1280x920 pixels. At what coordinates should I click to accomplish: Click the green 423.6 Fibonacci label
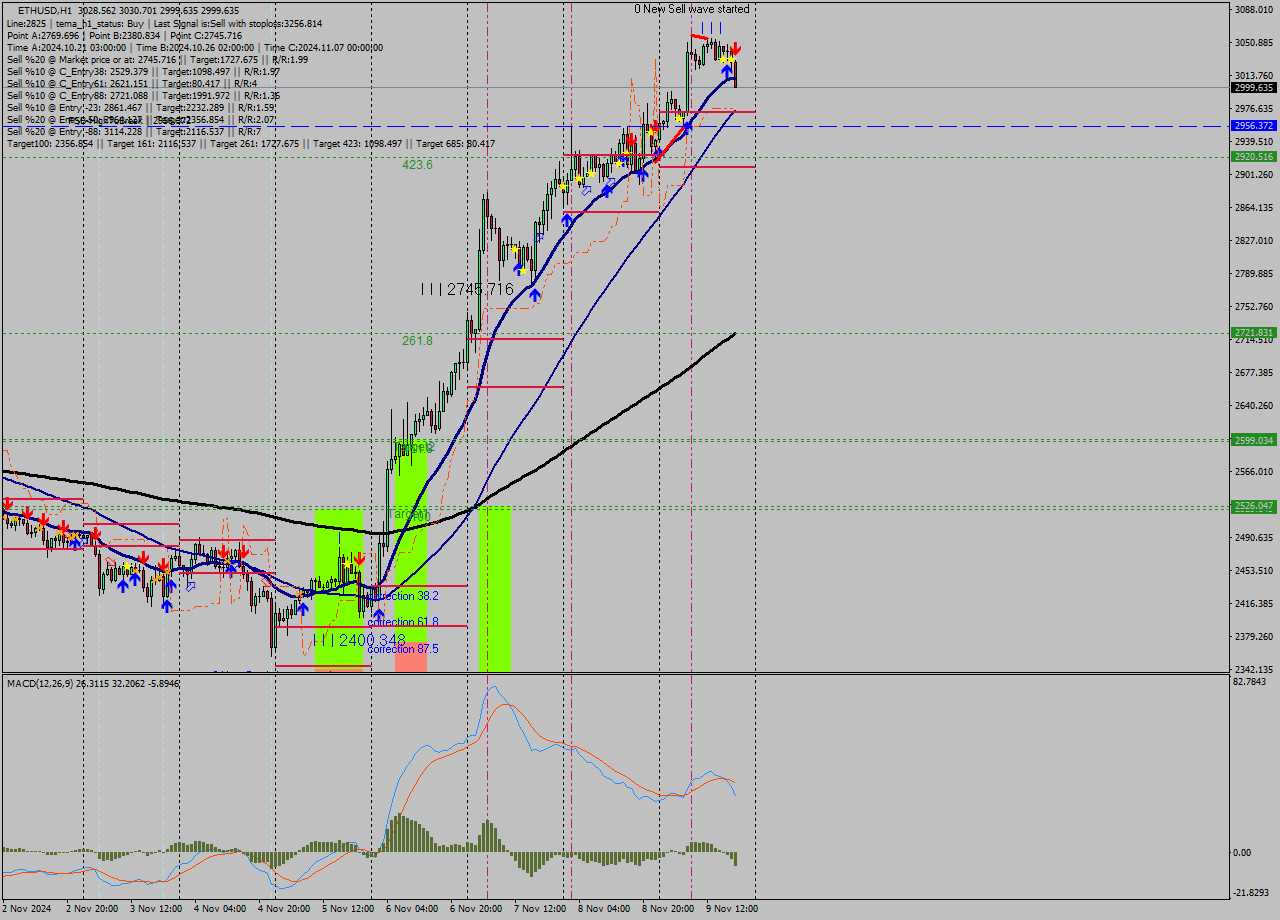coord(417,165)
